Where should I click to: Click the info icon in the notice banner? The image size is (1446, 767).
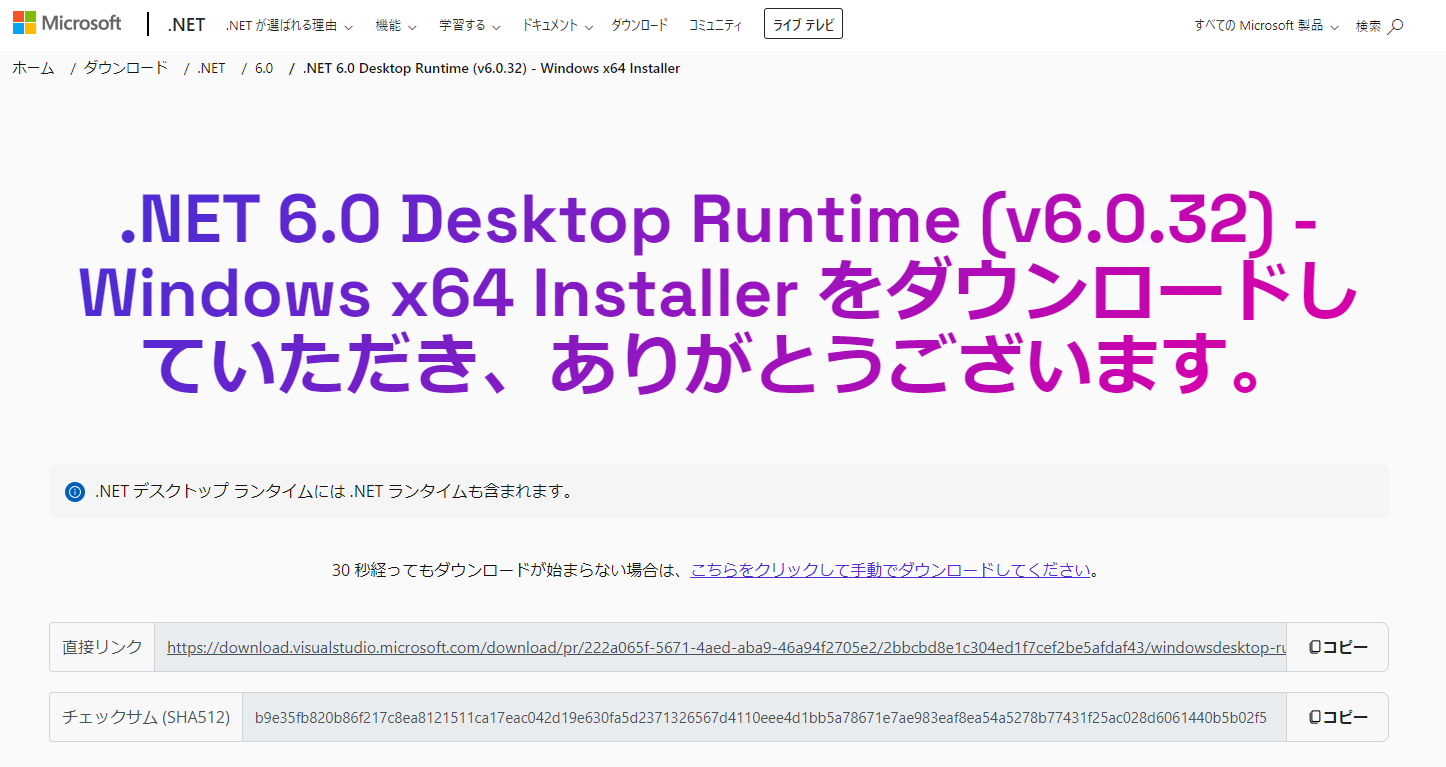[x=74, y=492]
